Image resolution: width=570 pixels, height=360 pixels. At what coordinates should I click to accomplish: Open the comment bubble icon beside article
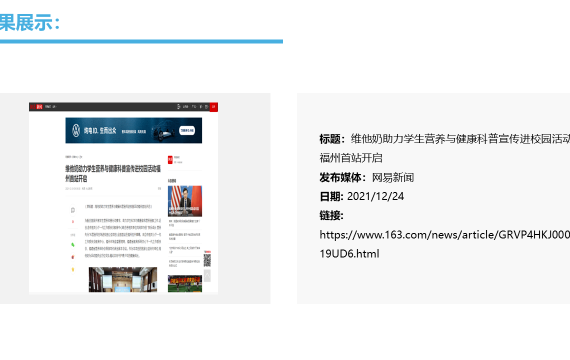click(x=73, y=210)
